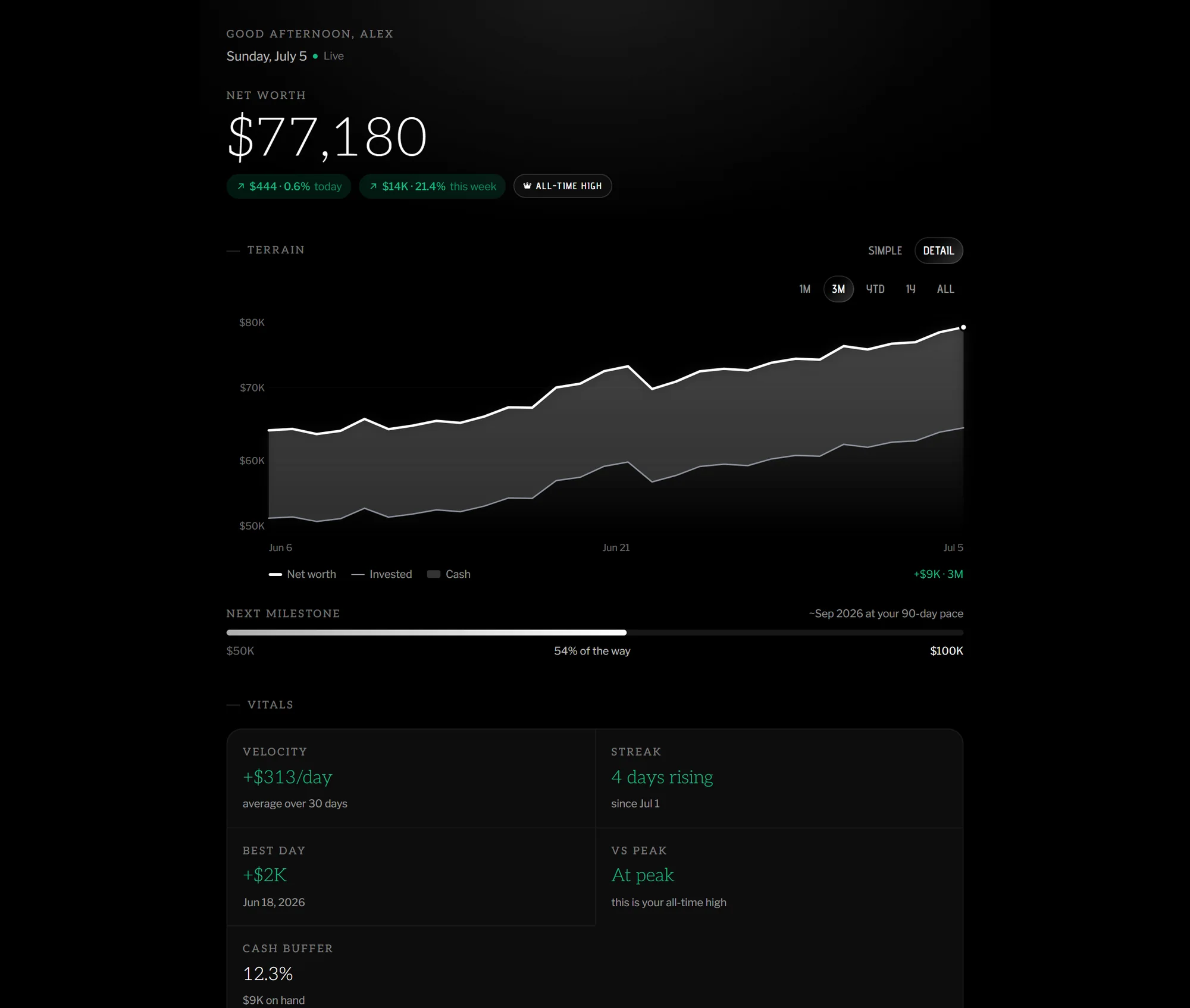This screenshot has height=1008, width=1190.
Task: Click the Net worth legend line marker
Action: (275, 574)
